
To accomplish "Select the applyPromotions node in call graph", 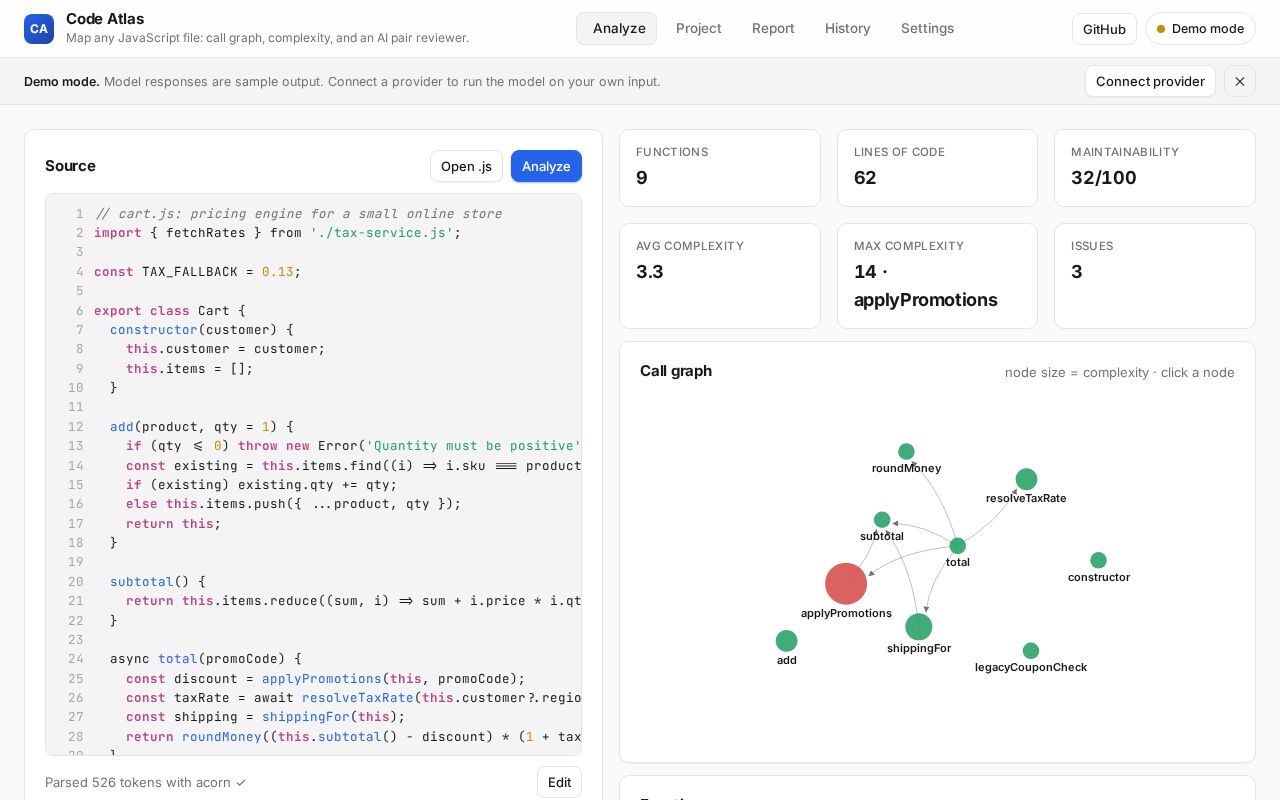I will pyautogui.click(x=846, y=584).
